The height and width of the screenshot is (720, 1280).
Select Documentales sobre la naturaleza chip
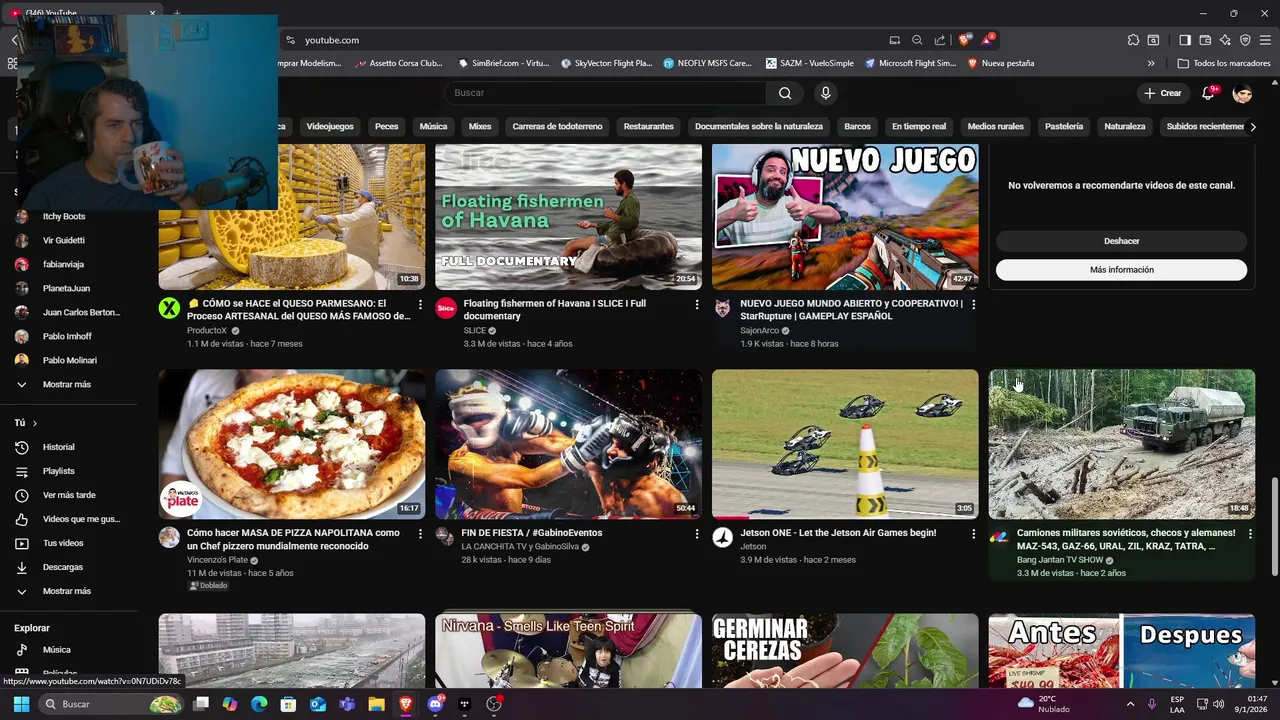(x=759, y=127)
